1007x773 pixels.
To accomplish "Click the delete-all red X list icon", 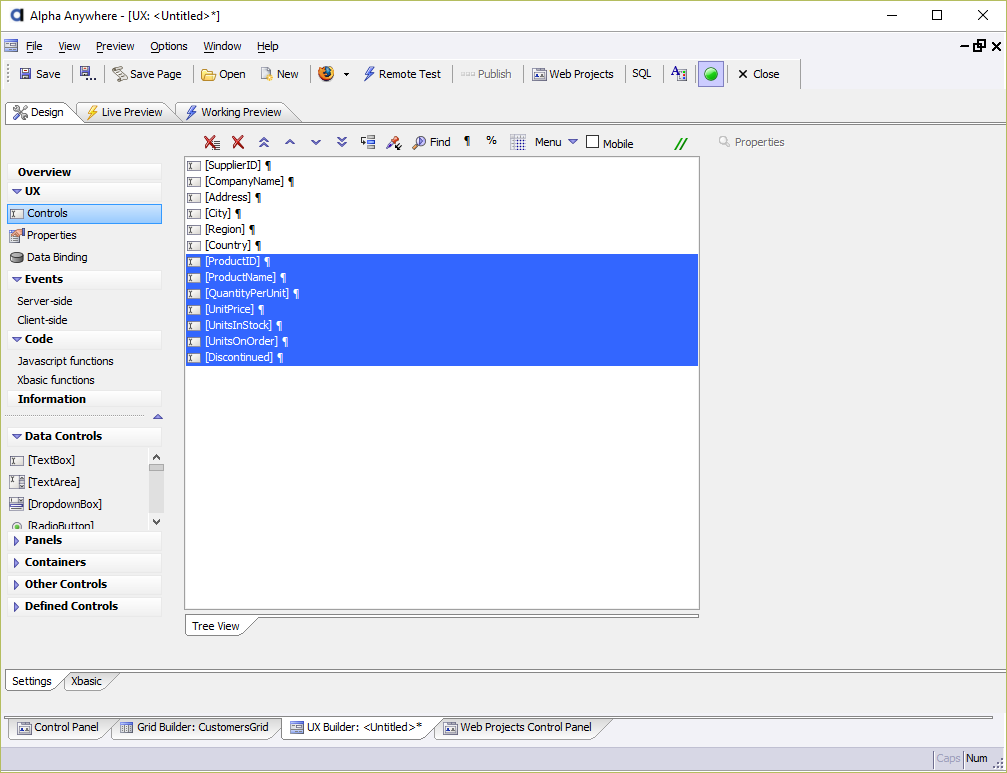I will coord(213,143).
